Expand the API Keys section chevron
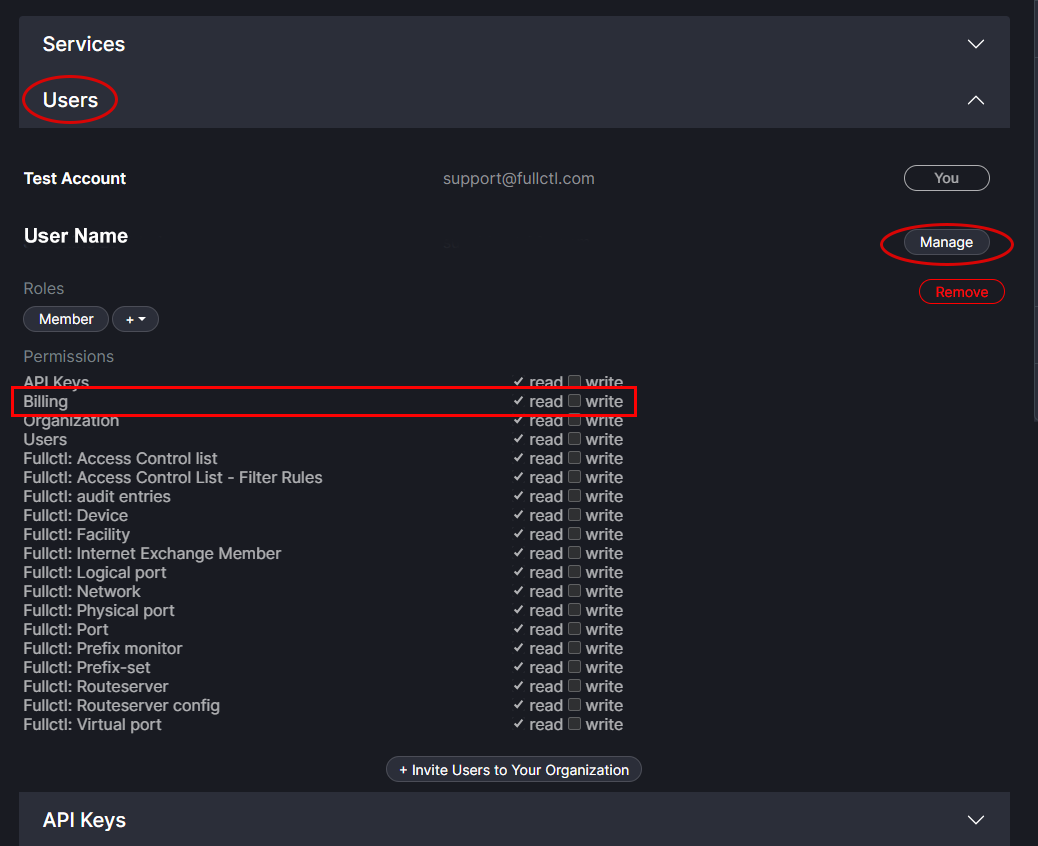The height and width of the screenshot is (846, 1038). click(976, 820)
